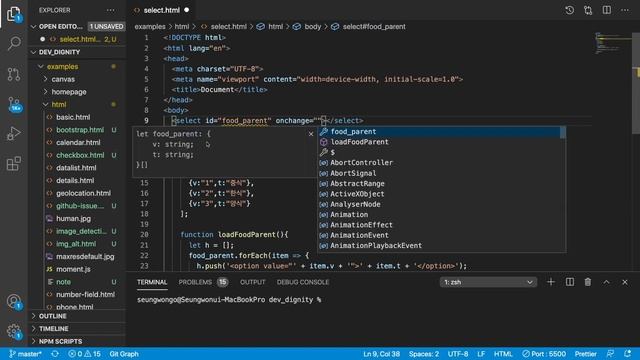Image resolution: width=640 pixels, height=360 pixels.
Task: Open Run and Debug view
Action: (x=14, y=133)
